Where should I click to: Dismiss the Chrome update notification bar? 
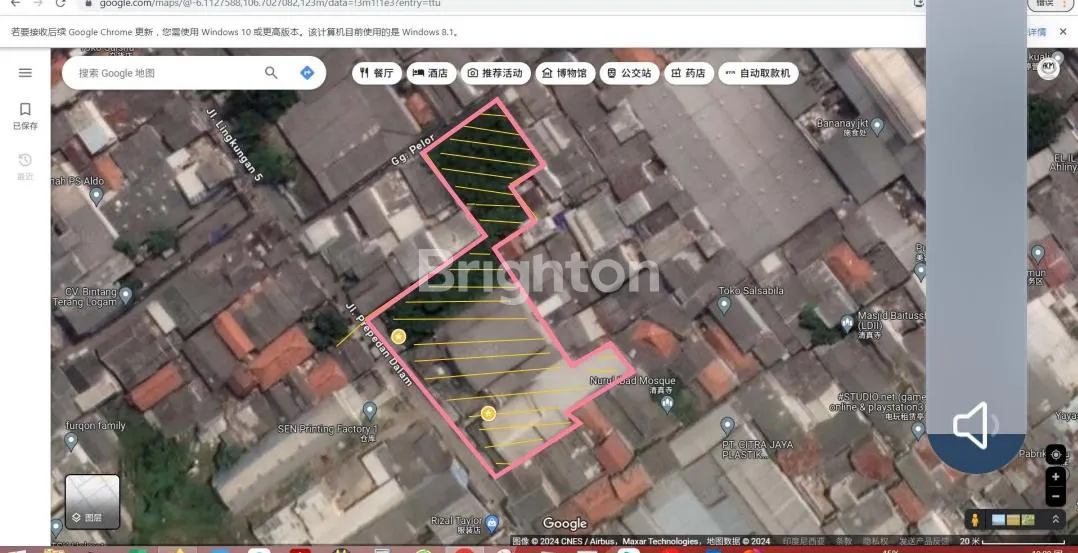1063,32
